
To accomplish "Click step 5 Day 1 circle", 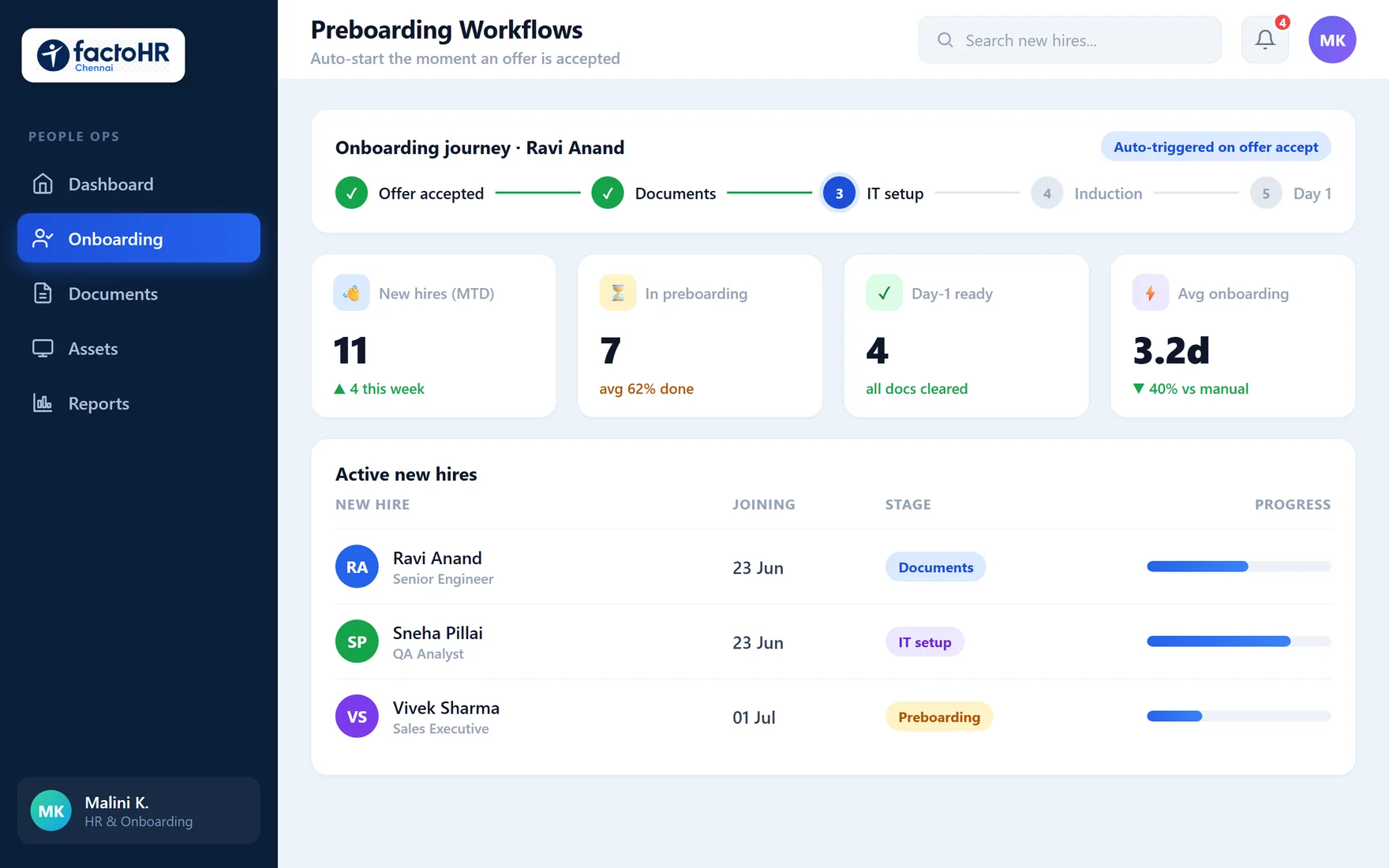I will 1266,193.
